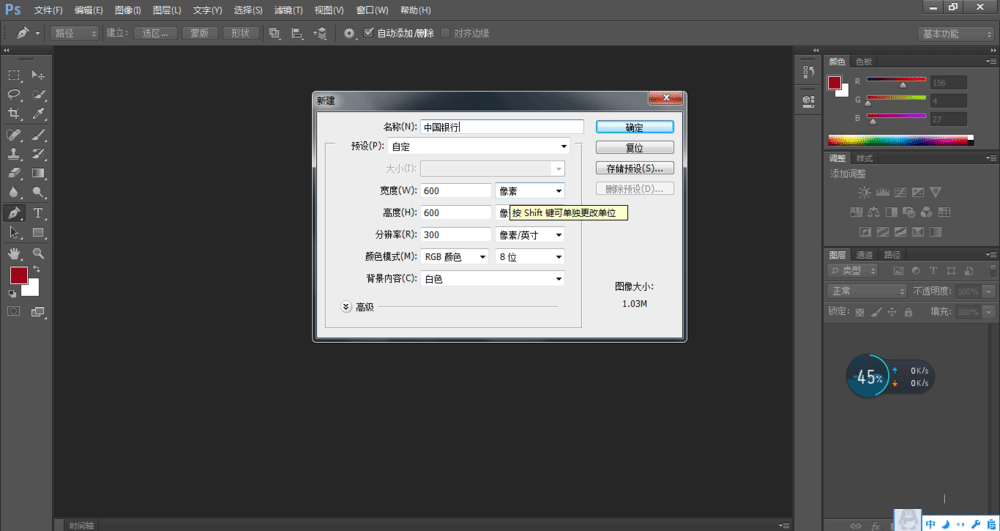Switch to the 路径 paths tab
The image size is (1000, 531).
click(x=891, y=254)
